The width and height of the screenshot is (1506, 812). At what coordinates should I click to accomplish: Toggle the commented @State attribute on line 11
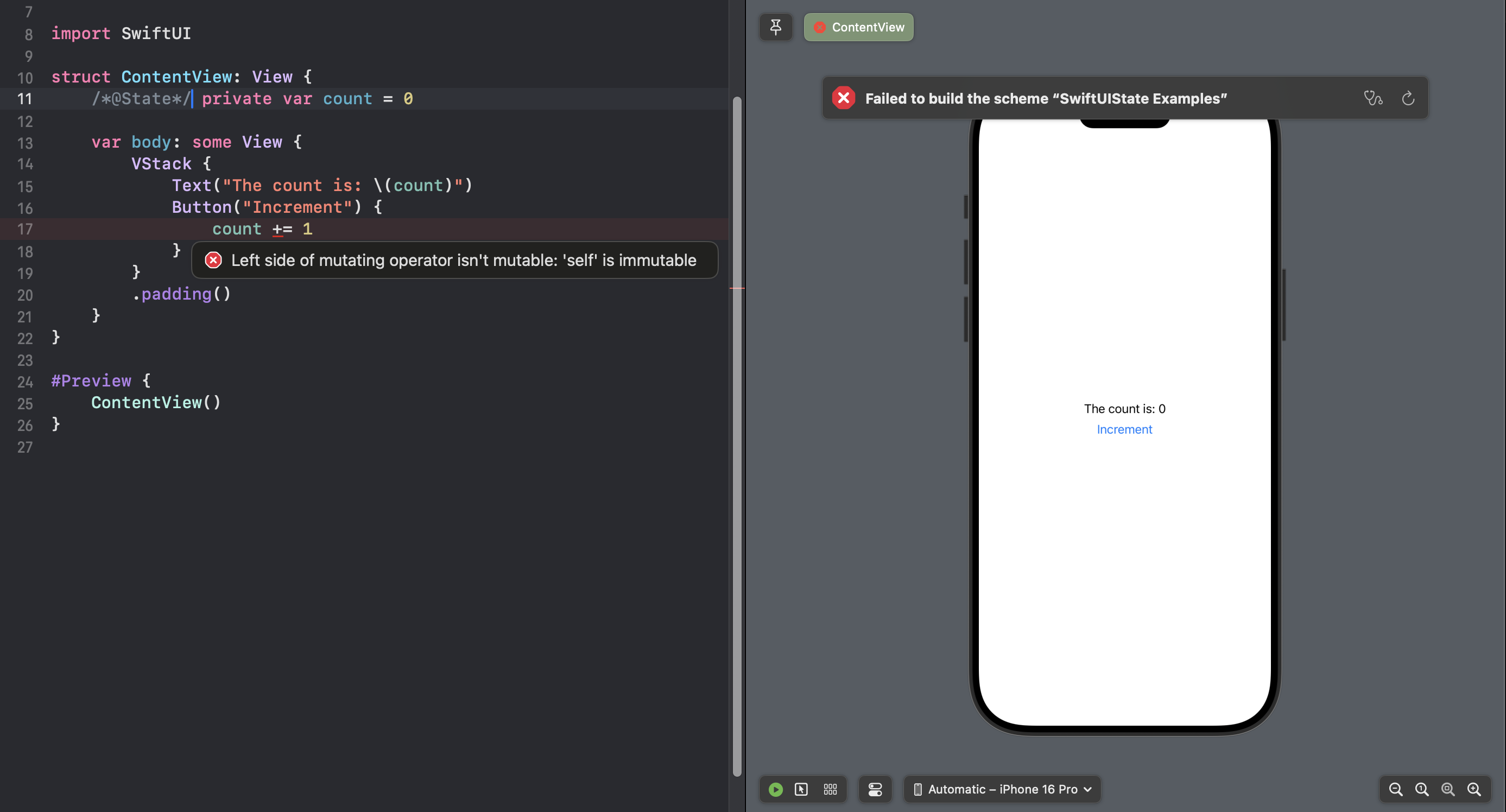[140, 99]
